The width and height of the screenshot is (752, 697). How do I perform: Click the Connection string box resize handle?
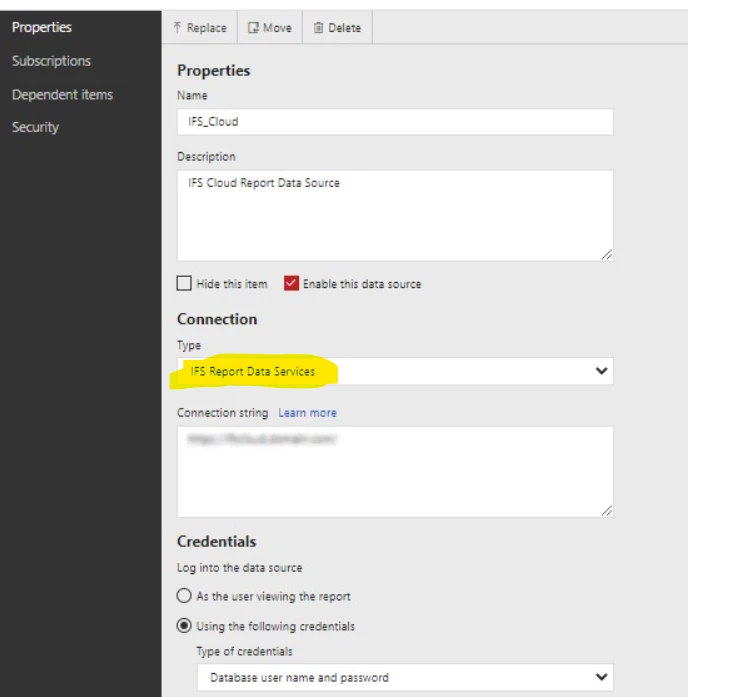coord(607,511)
